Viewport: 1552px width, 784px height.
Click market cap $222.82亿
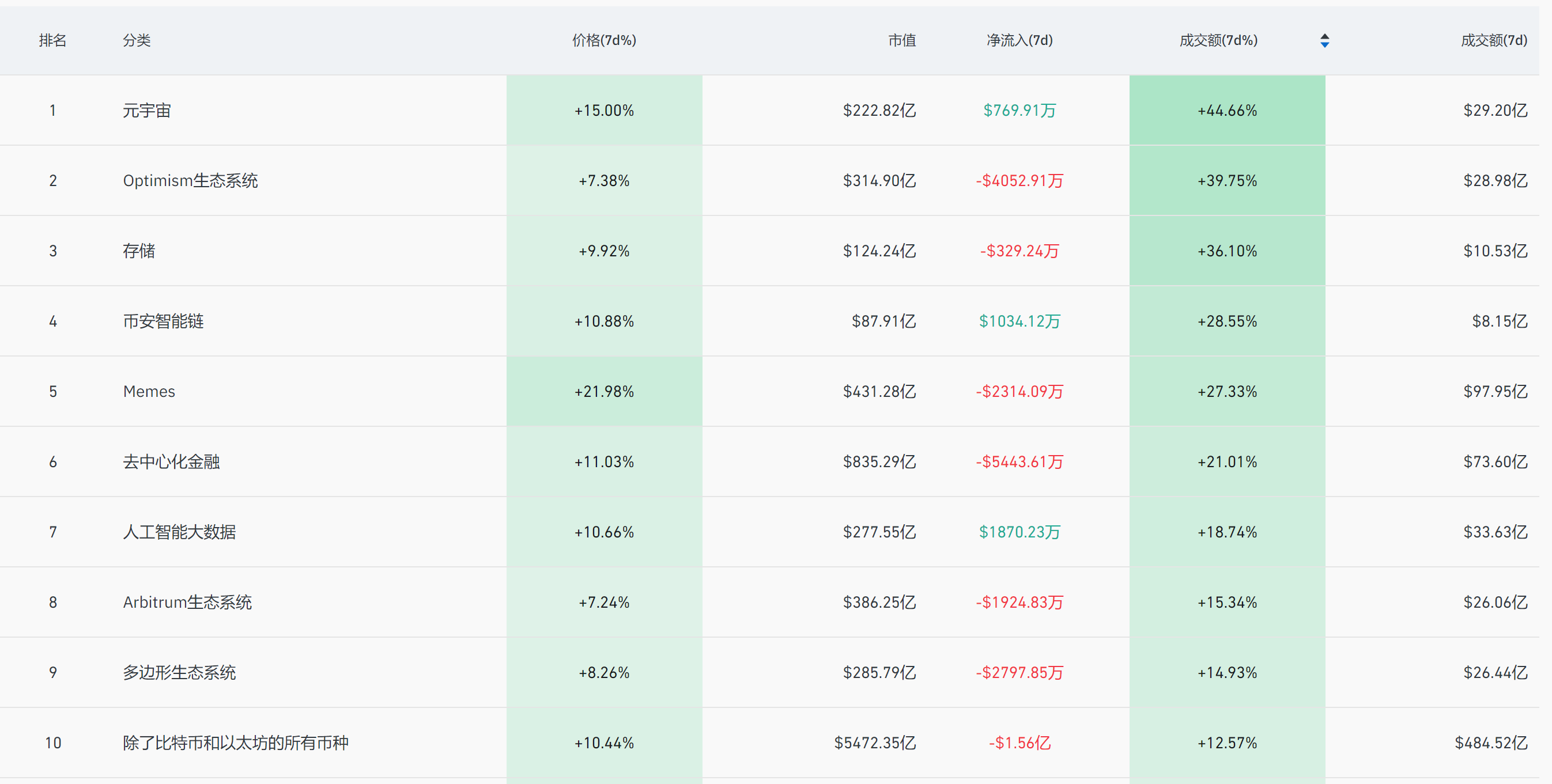(879, 110)
